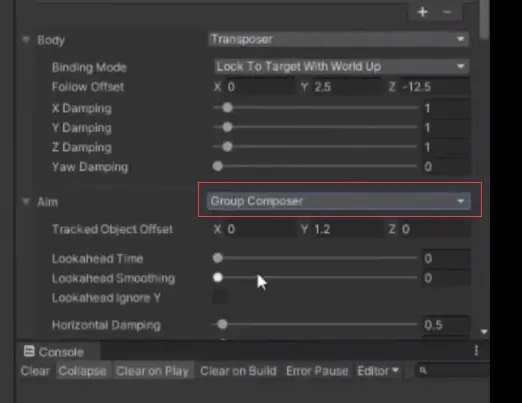Viewport: 522px width, 403px height.
Task: Click the Y Damping slider handle
Action: click(x=227, y=127)
